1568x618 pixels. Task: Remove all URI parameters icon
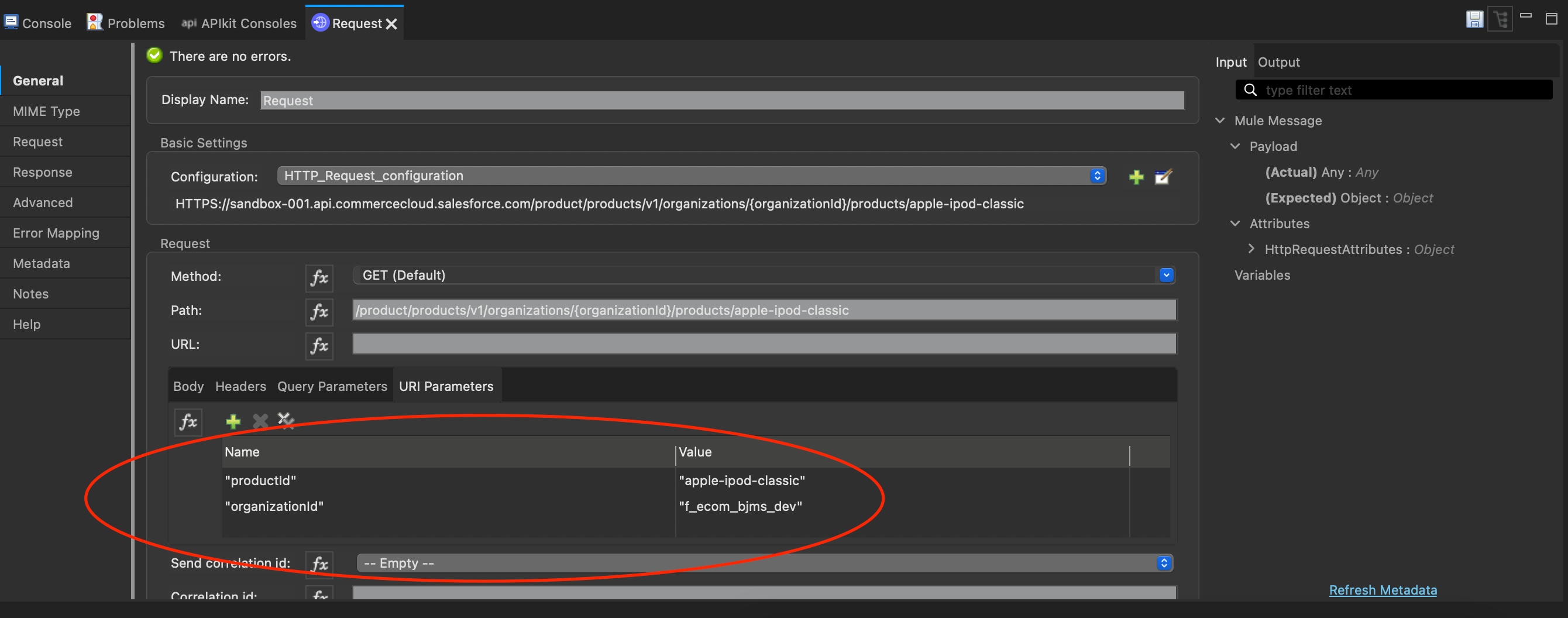(286, 420)
